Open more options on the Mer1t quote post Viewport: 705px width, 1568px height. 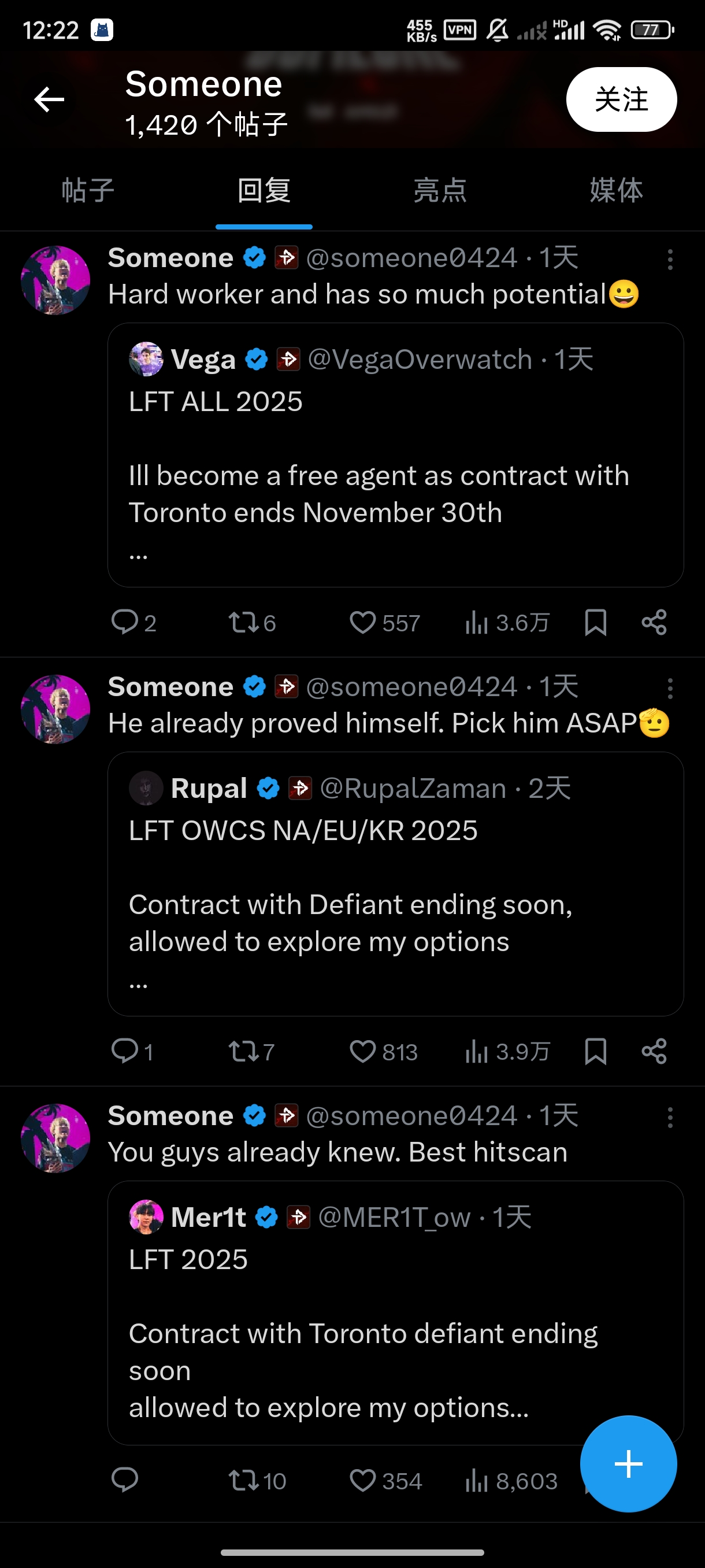(670, 1118)
